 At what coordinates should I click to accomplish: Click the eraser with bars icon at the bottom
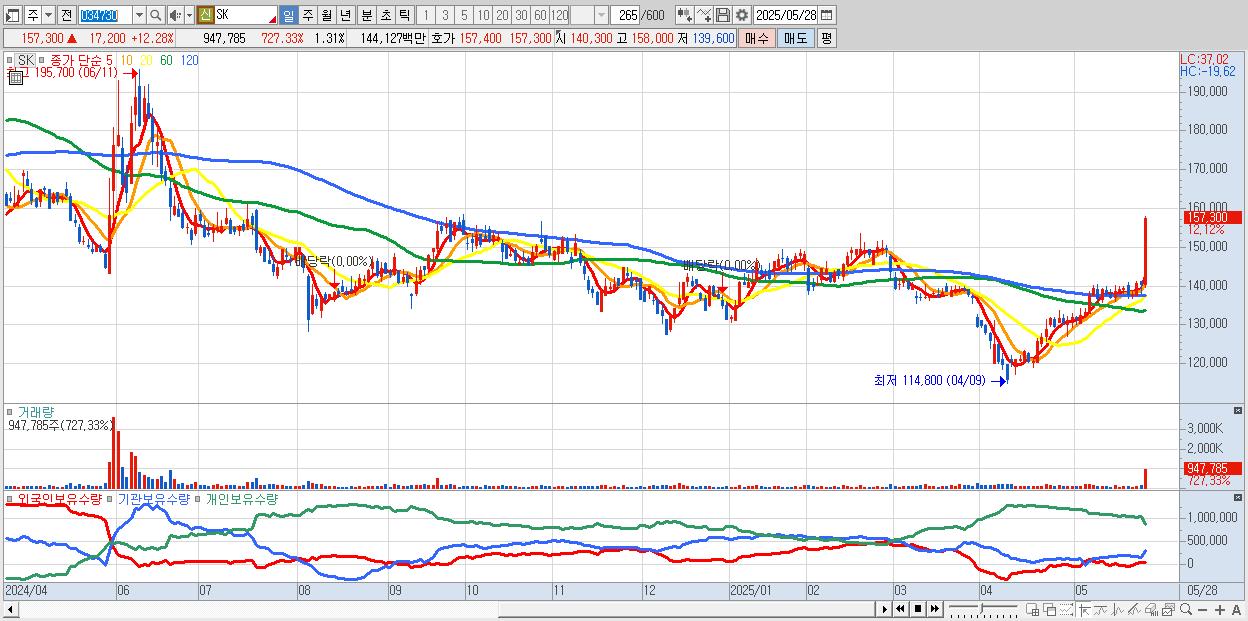point(1151,609)
